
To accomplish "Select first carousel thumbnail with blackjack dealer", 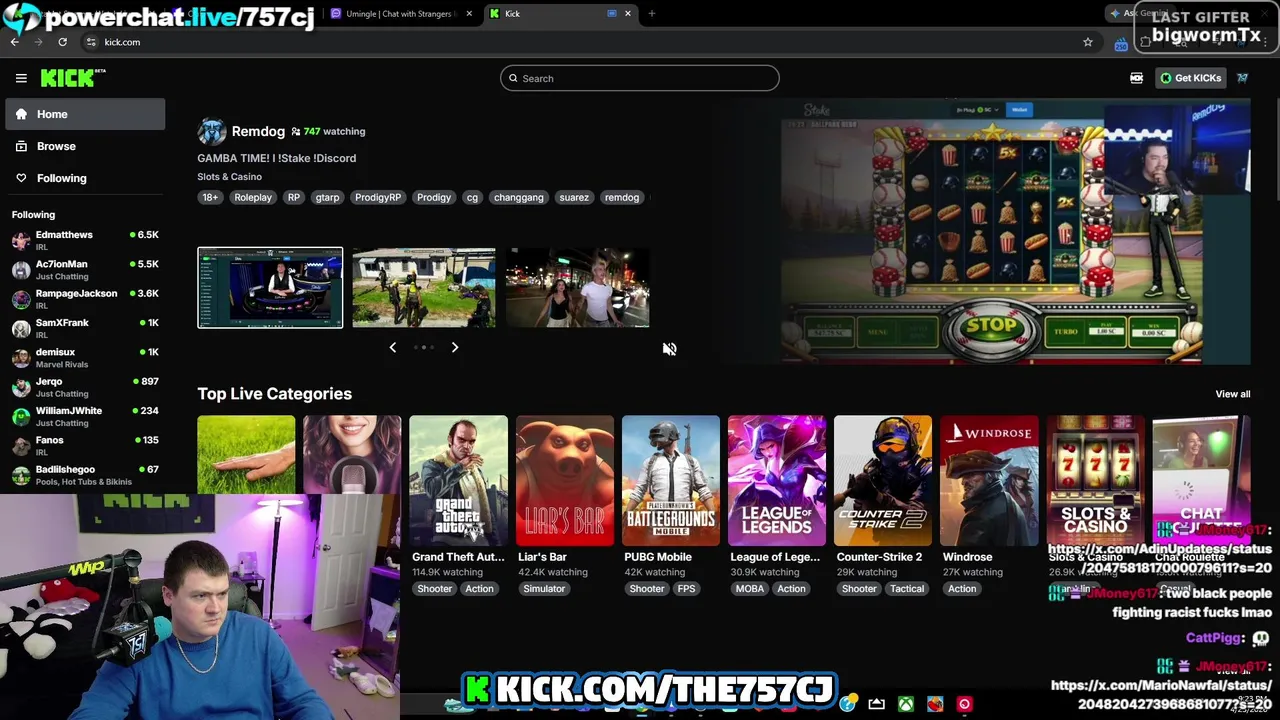I will pos(270,287).
